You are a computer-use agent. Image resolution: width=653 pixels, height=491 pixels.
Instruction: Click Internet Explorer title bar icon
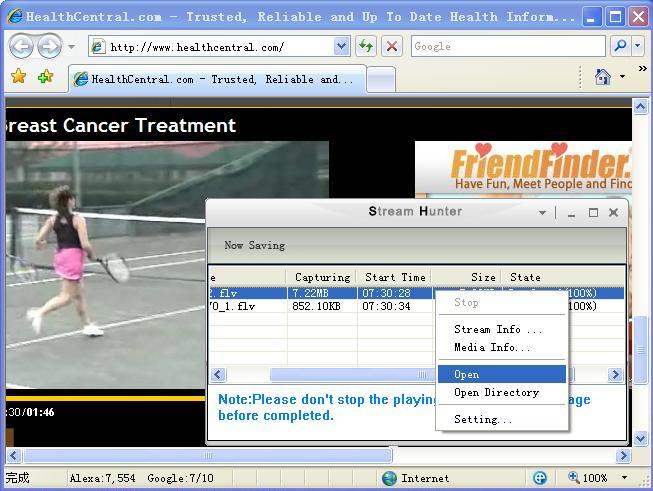[x=15, y=16]
